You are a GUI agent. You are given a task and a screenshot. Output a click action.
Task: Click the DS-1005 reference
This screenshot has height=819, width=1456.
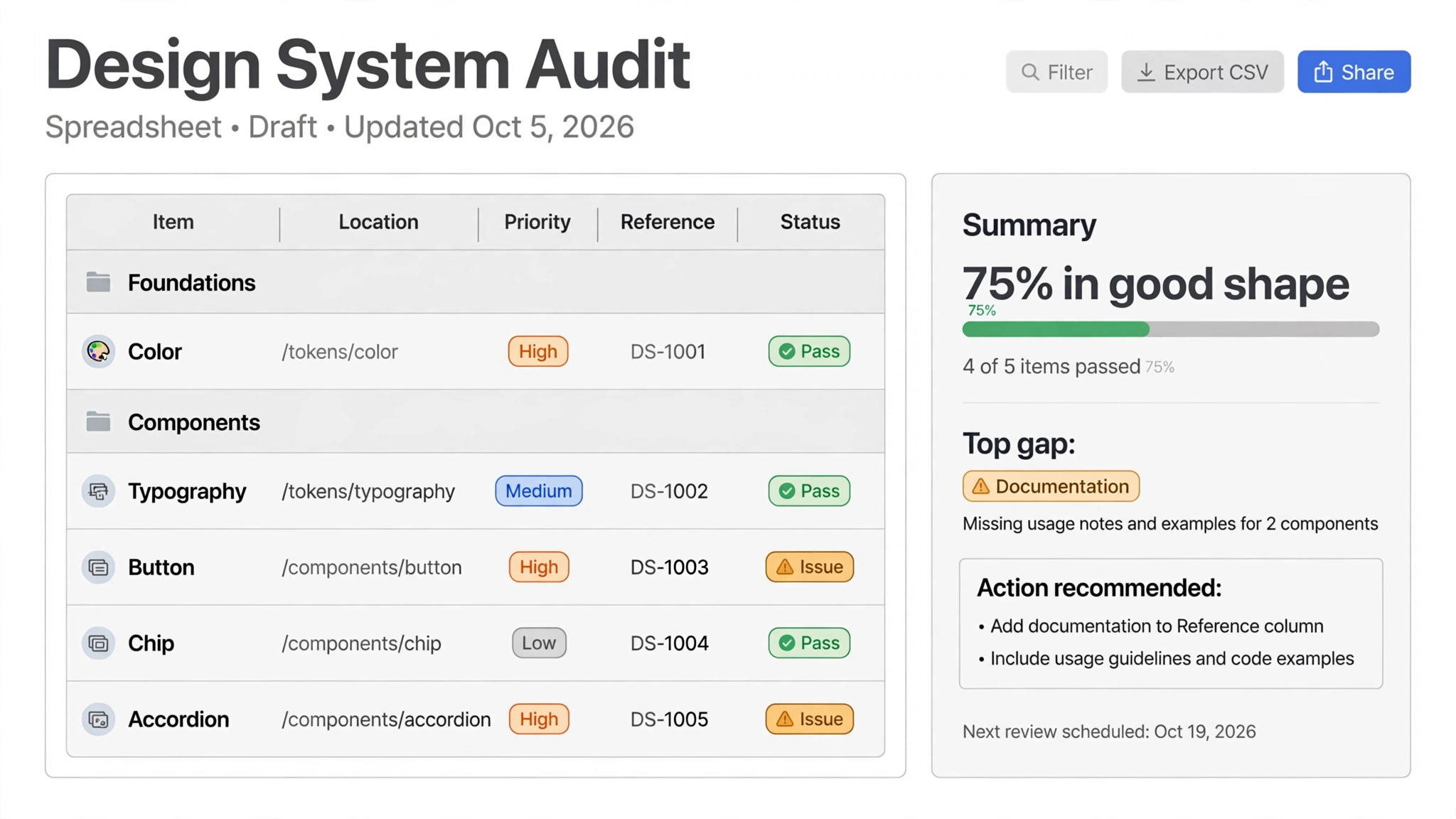tap(669, 719)
